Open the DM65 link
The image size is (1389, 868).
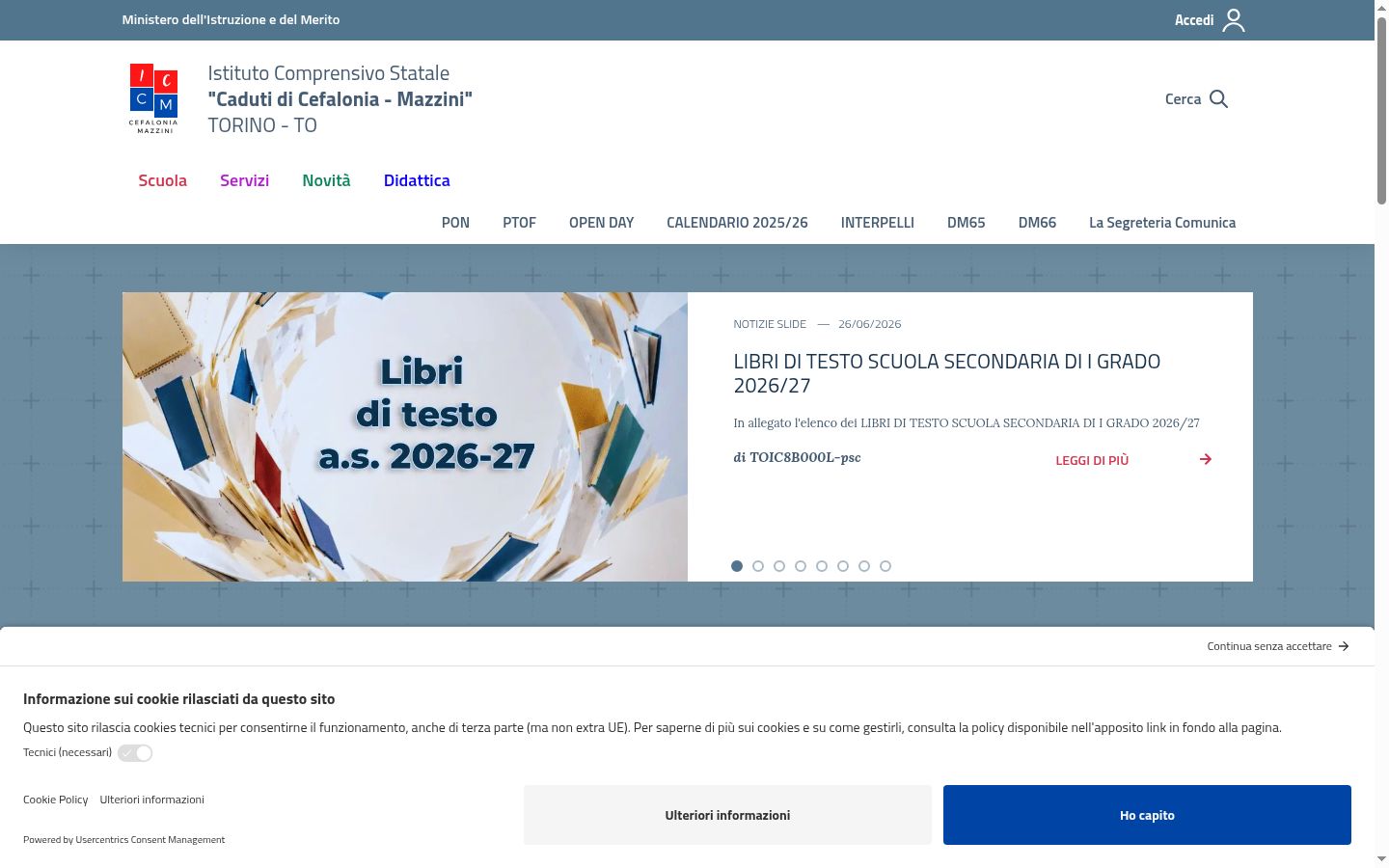[x=966, y=223]
